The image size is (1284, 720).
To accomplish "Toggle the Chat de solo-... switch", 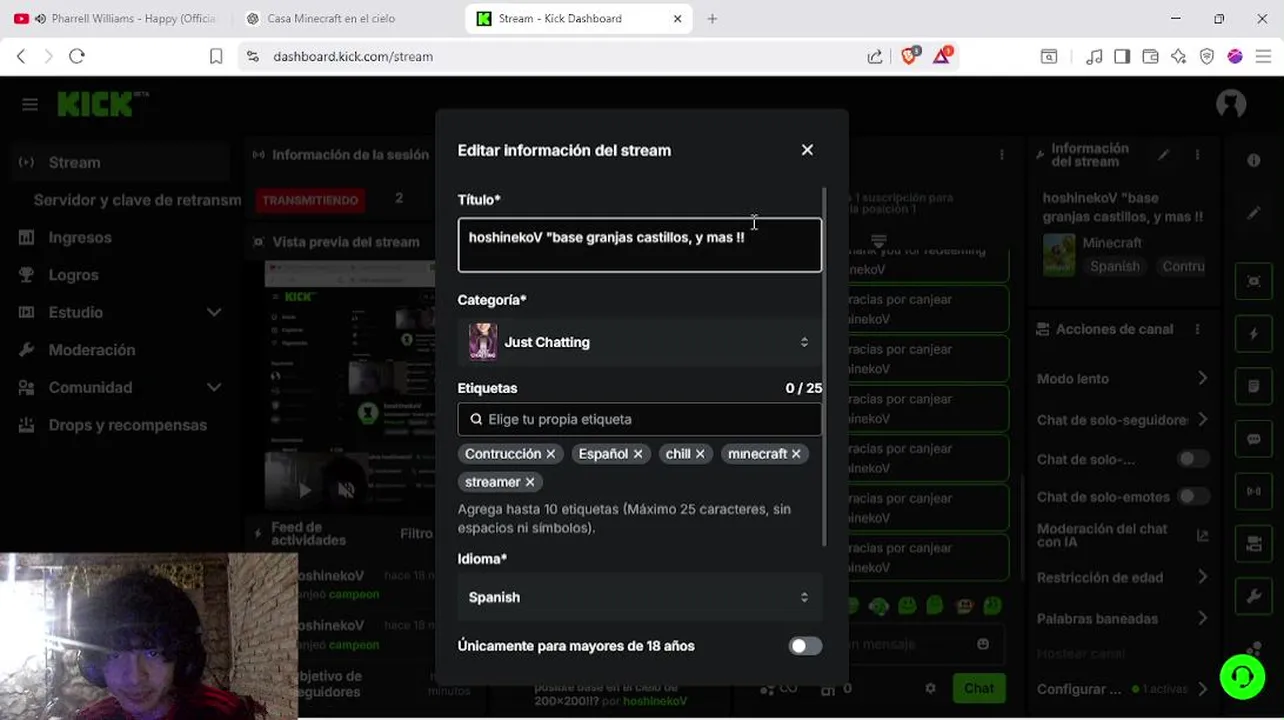I will point(1191,459).
